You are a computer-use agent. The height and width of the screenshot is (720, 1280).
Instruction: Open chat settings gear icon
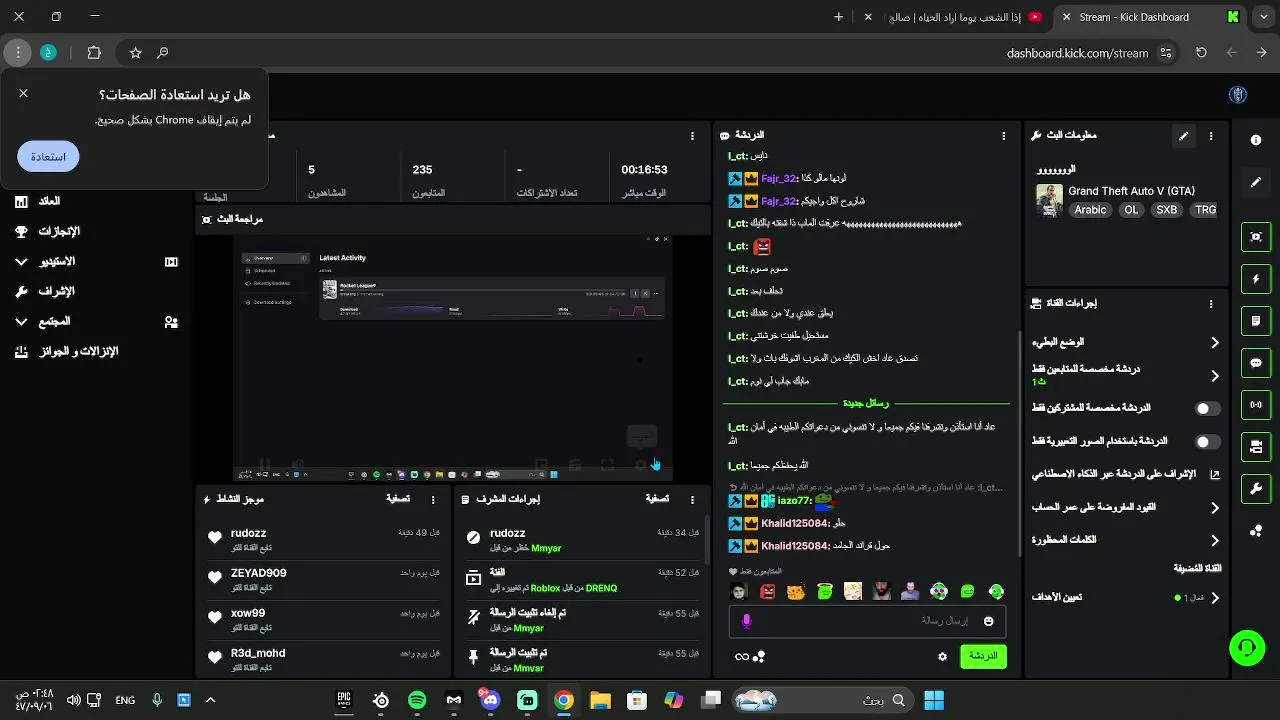(x=942, y=656)
